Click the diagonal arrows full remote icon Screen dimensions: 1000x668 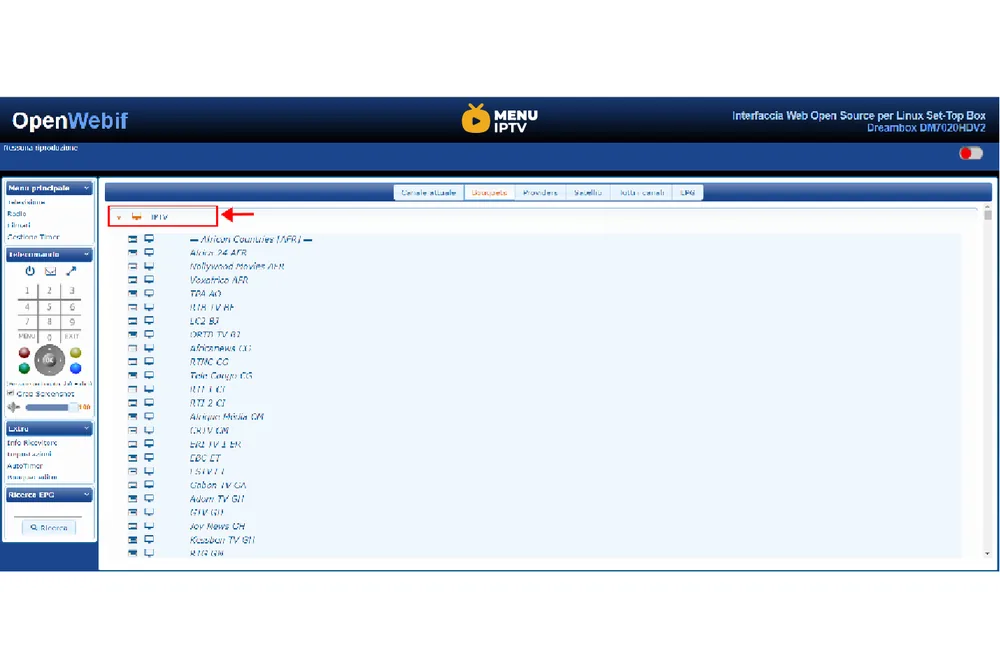(x=71, y=271)
